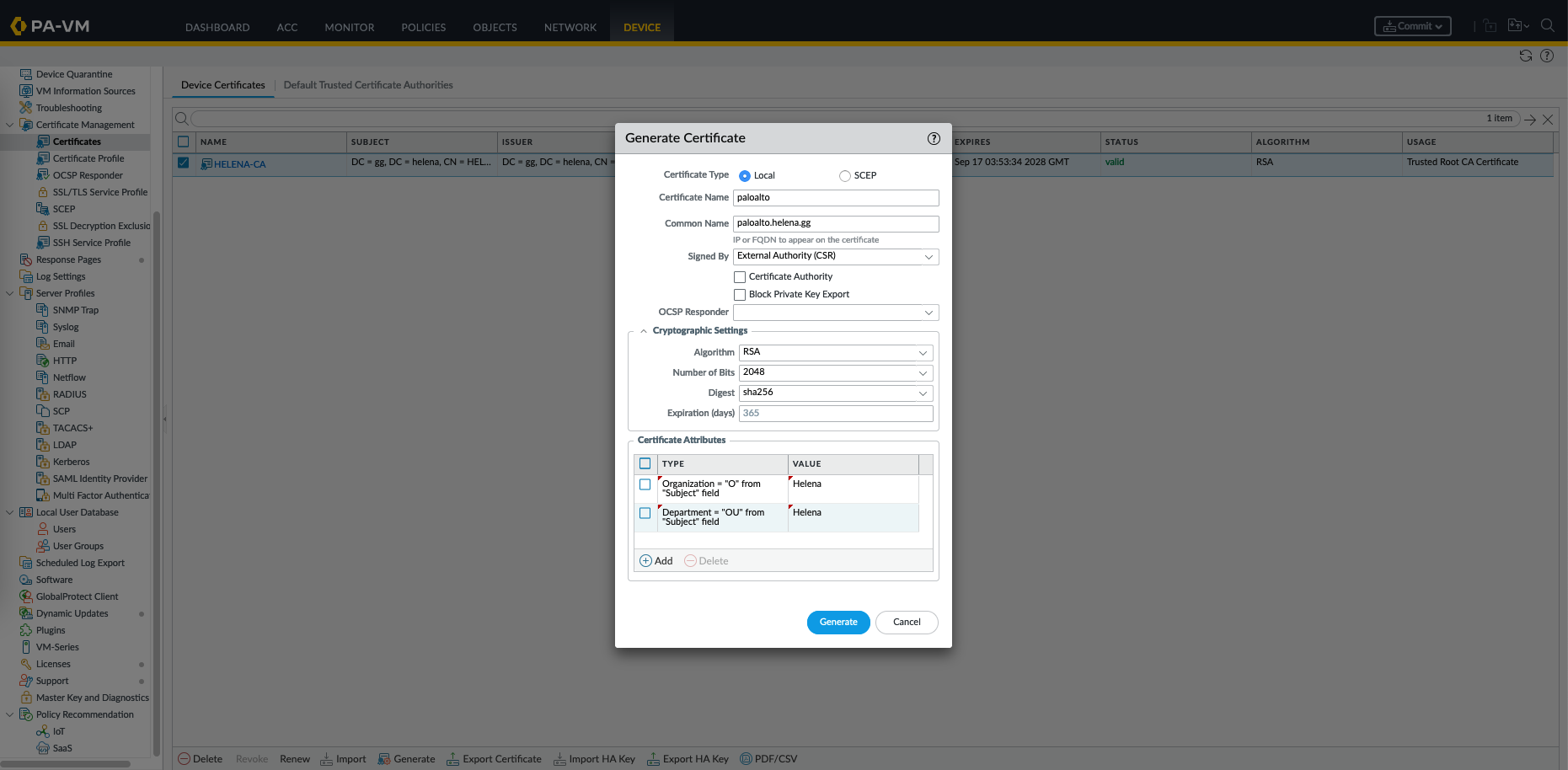Click the help icon in Generate Certificate dialog
This screenshot has width=1568, height=770.
[x=934, y=139]
